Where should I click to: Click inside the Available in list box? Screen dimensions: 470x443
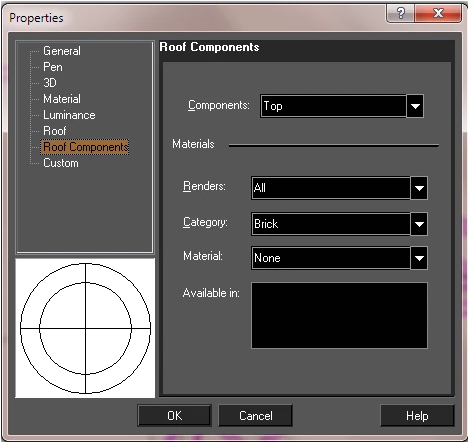pos(339,316)
